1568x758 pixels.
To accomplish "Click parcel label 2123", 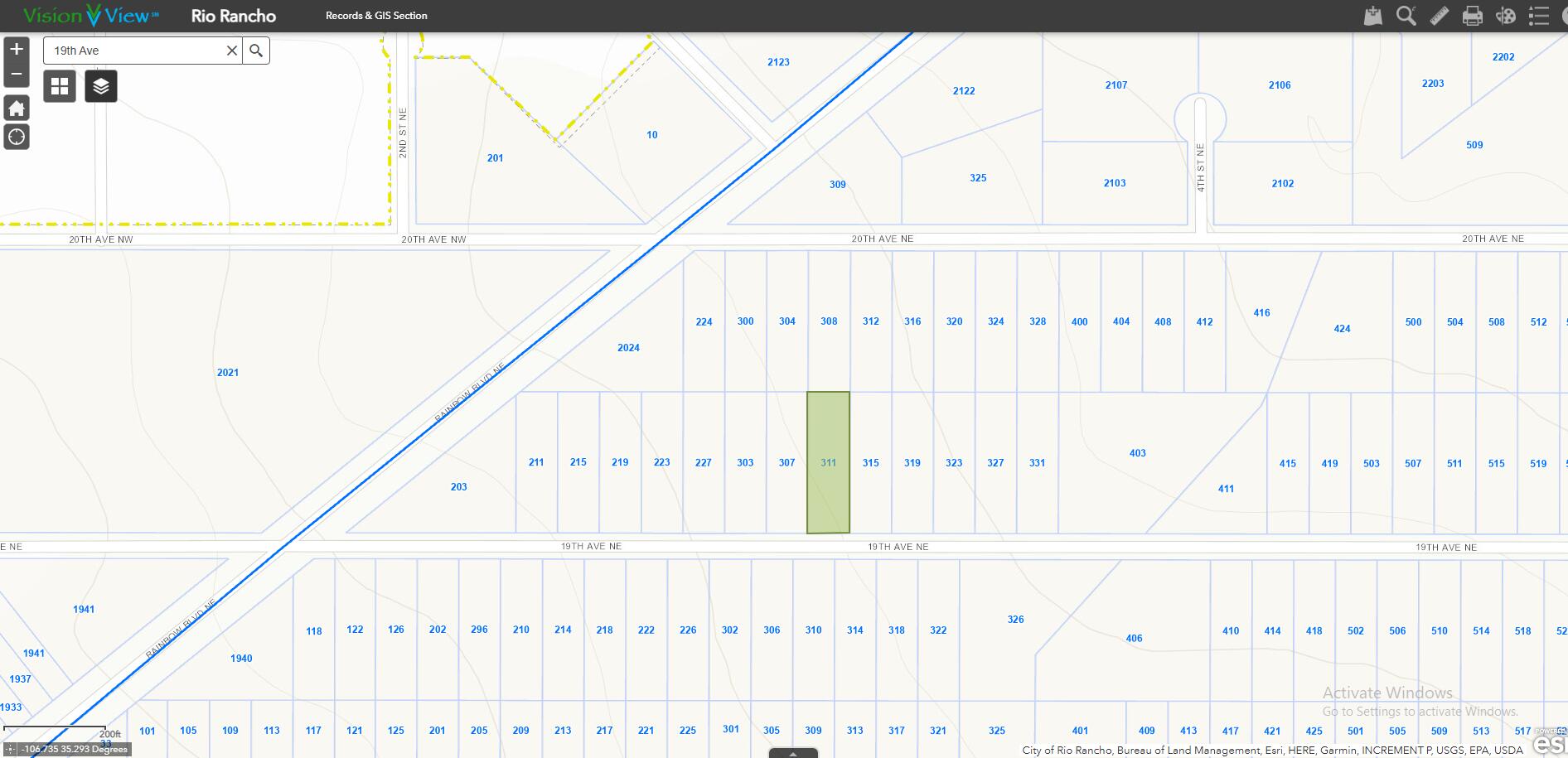I will 778,62.
